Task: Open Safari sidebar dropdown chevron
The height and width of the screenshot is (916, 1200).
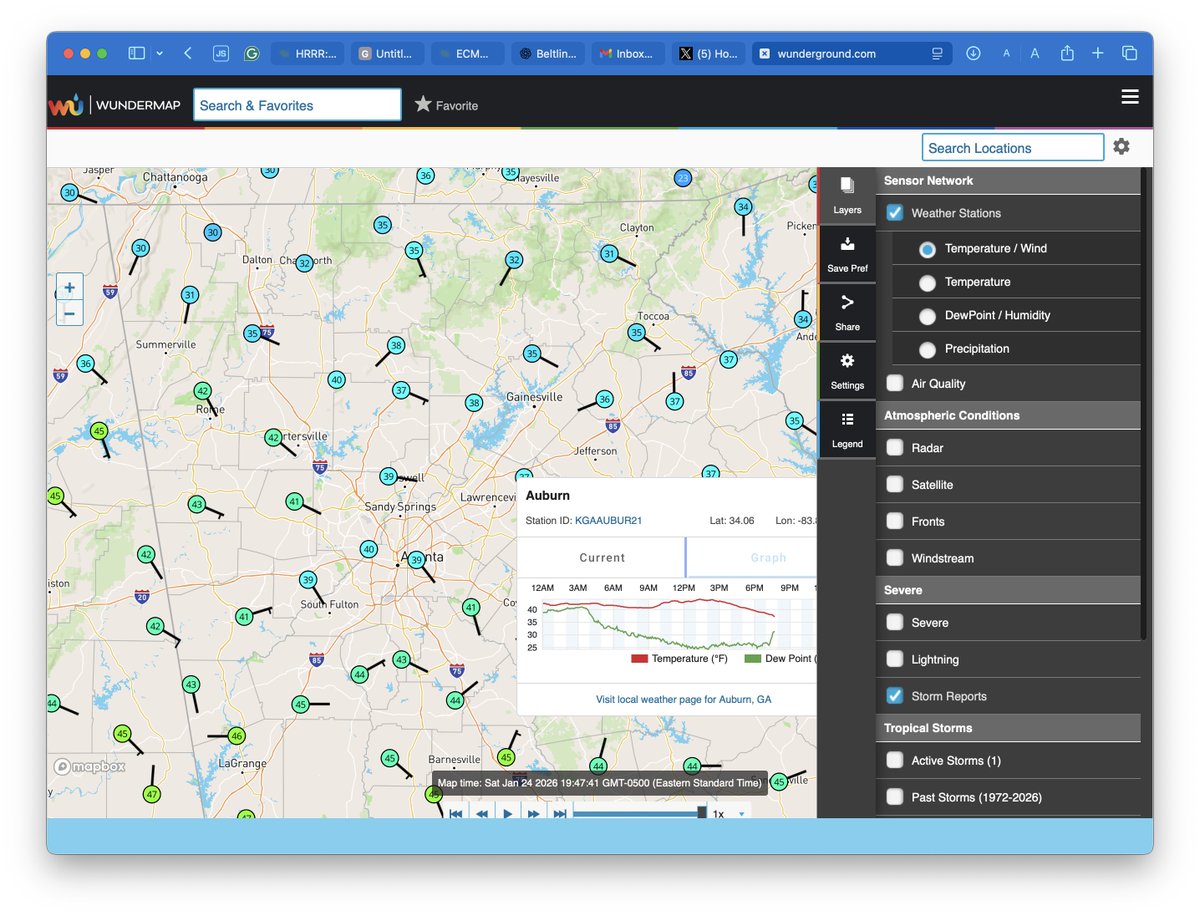Action: pos(159,53)
